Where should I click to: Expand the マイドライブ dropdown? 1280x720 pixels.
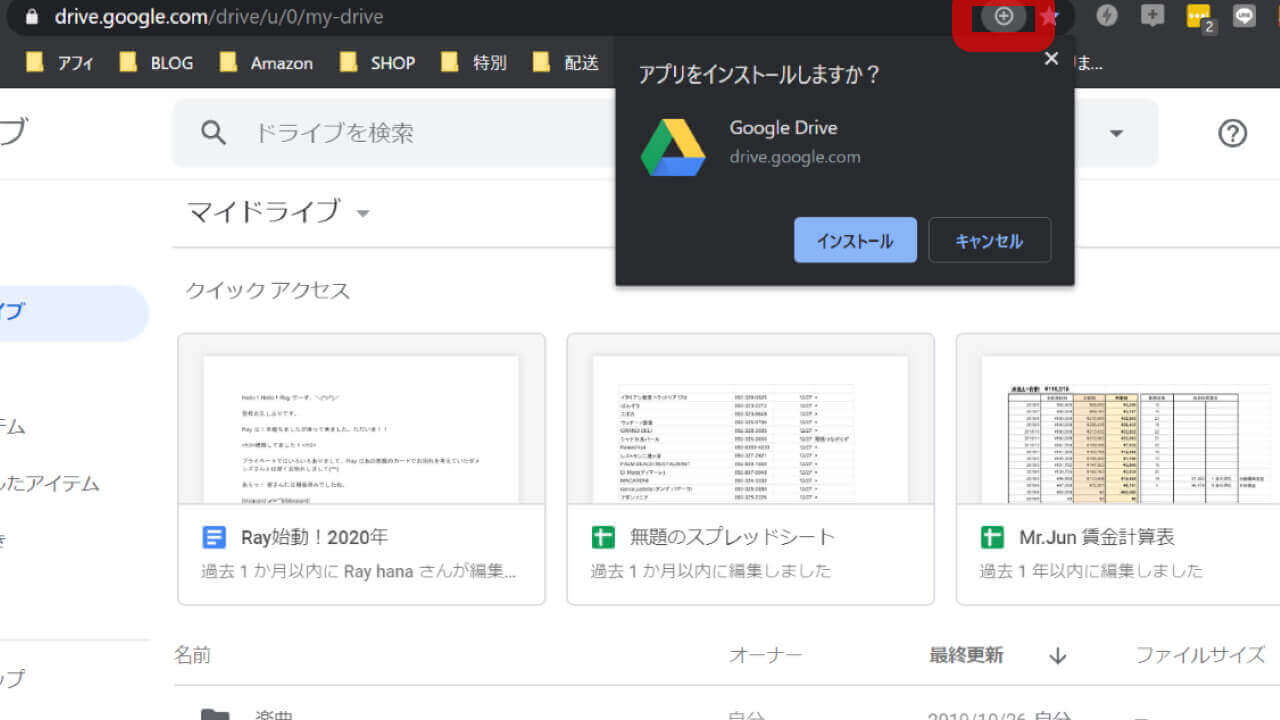[363, 213]
